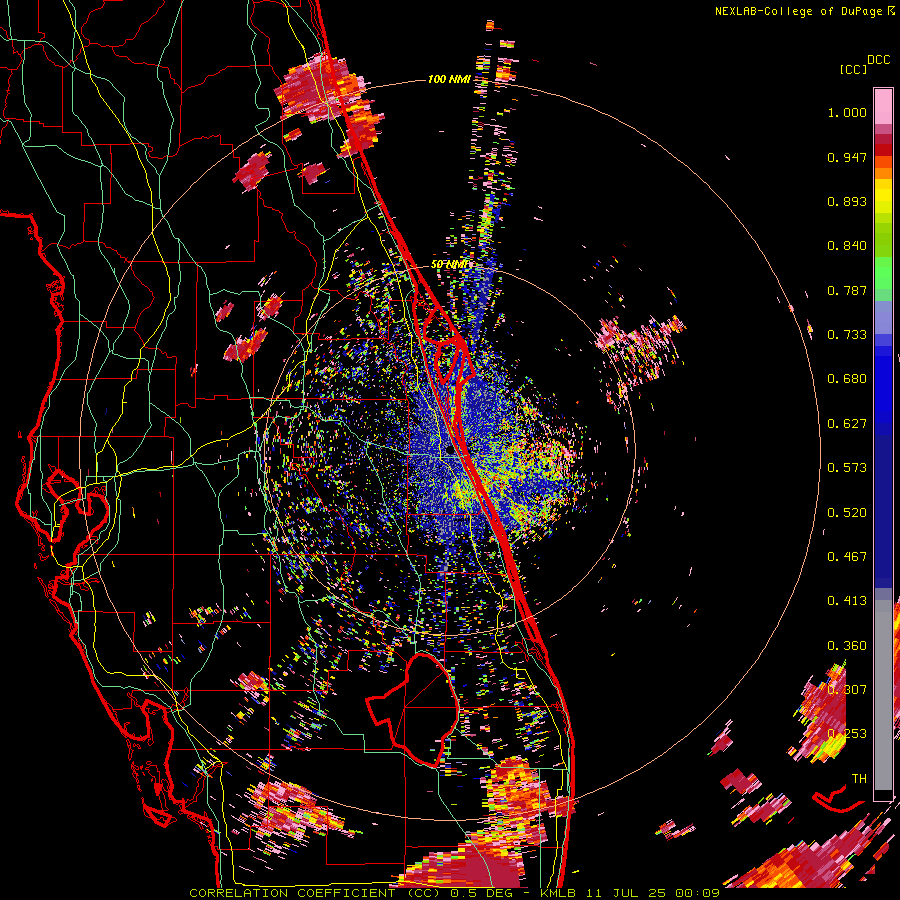
Task: Click the 0.680 scale value
Action: tap(847, 379)
